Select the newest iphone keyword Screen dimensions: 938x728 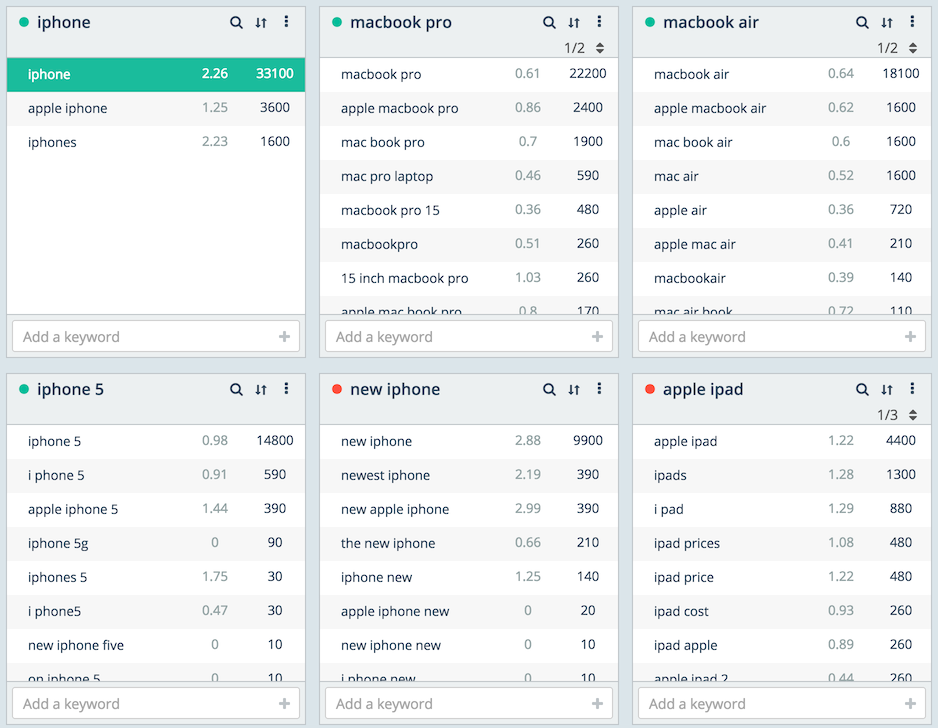click(469, 476)
